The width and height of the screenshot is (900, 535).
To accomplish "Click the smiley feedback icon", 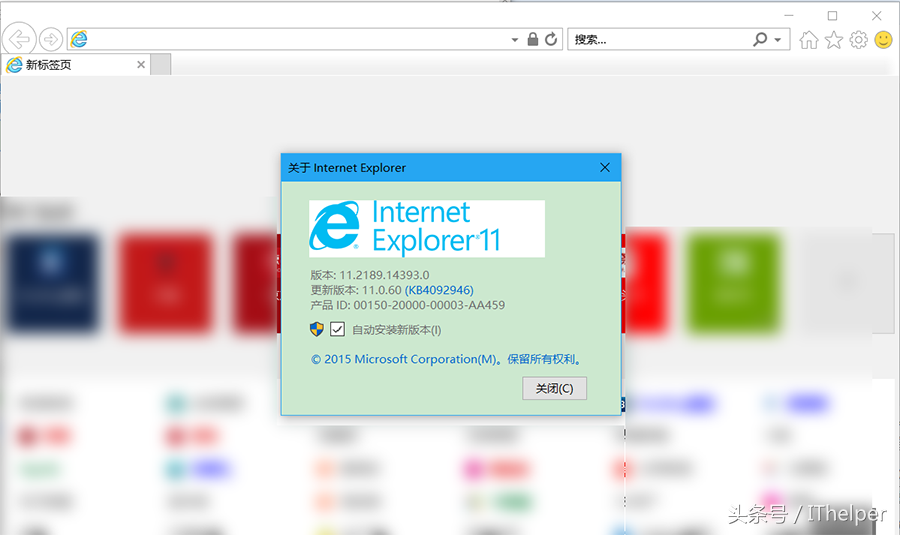I will coord(883,39).
